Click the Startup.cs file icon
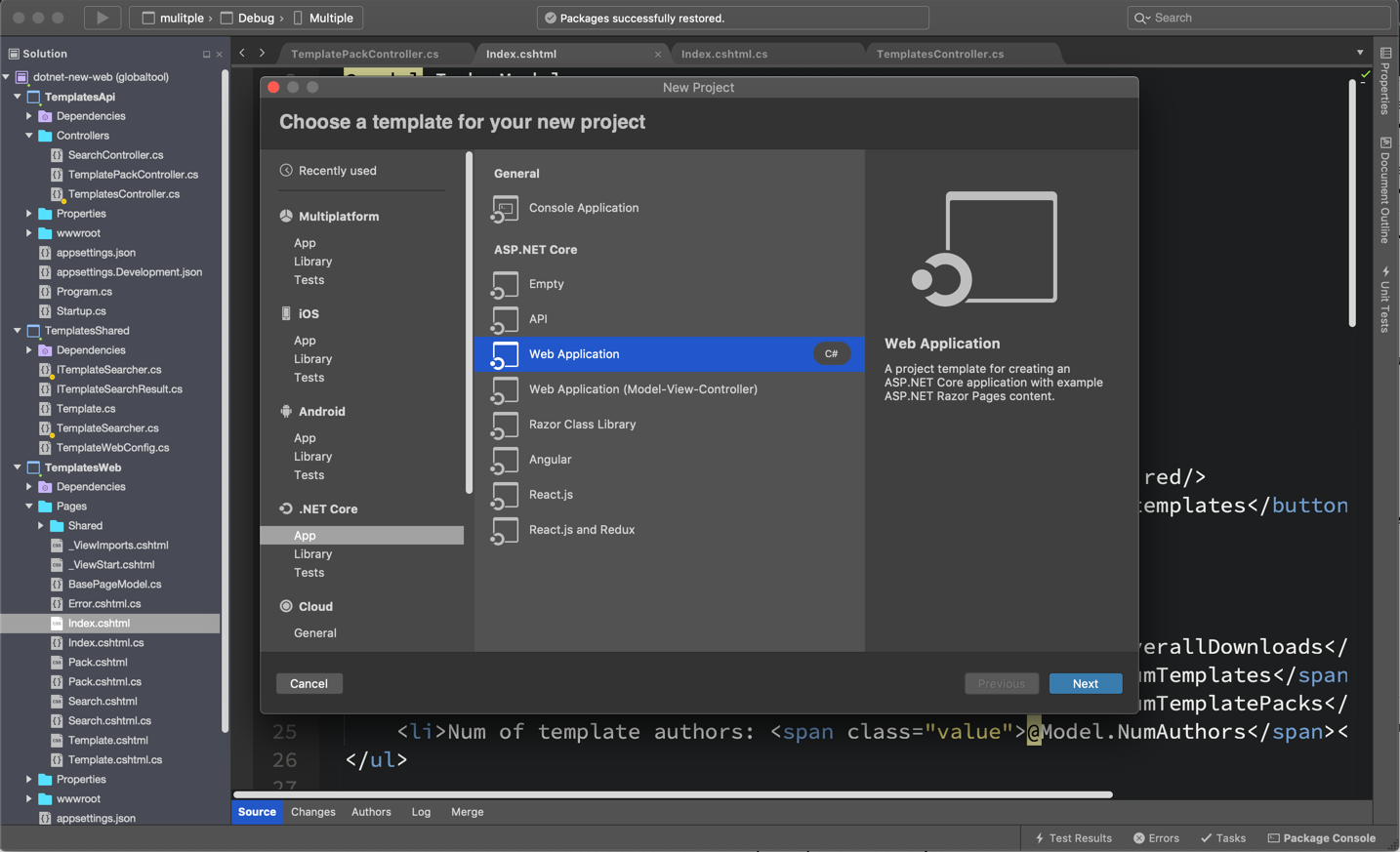This screenshot has width=1400, height=852. [45, 310]
